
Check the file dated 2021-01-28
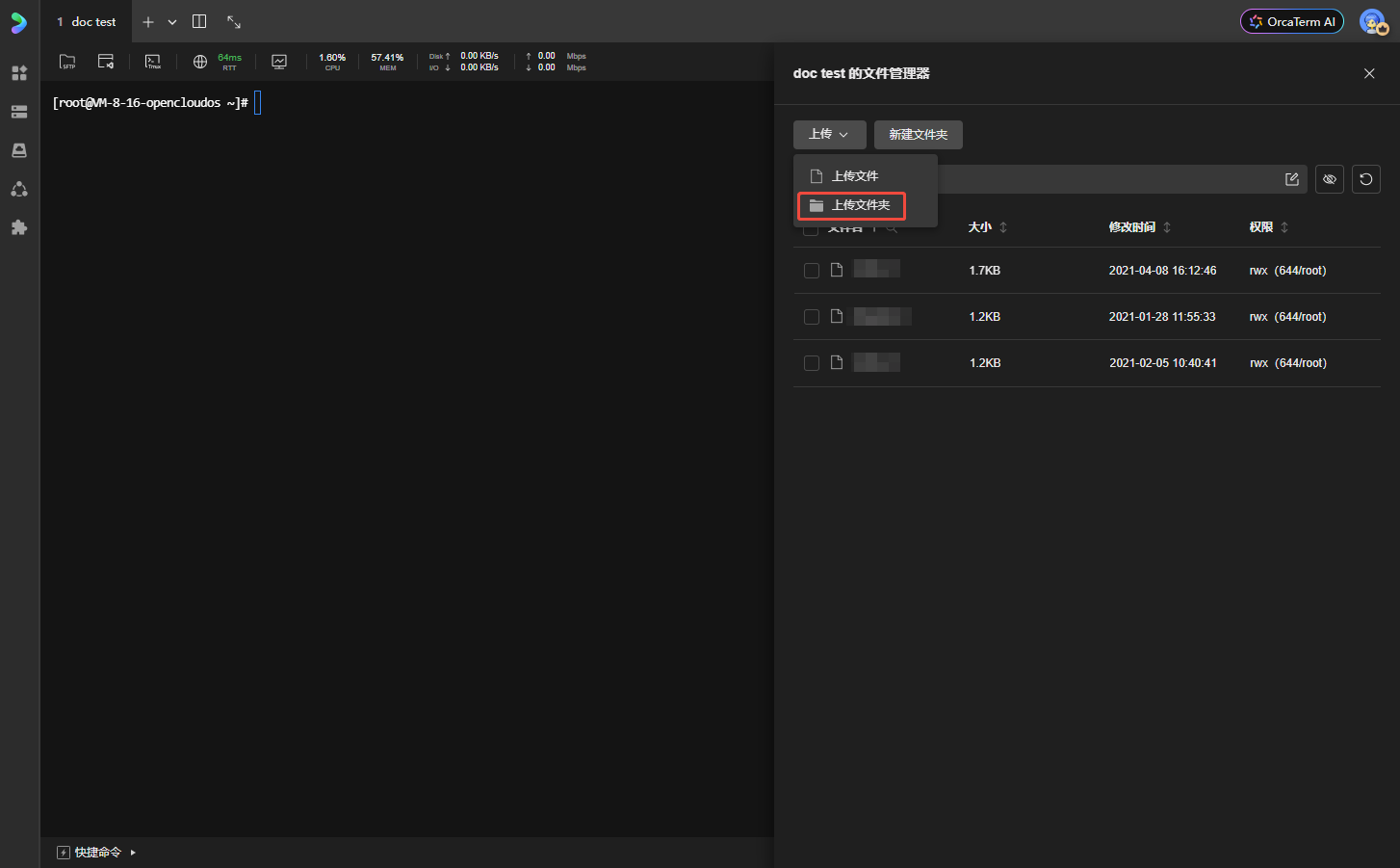pos(812,317)
